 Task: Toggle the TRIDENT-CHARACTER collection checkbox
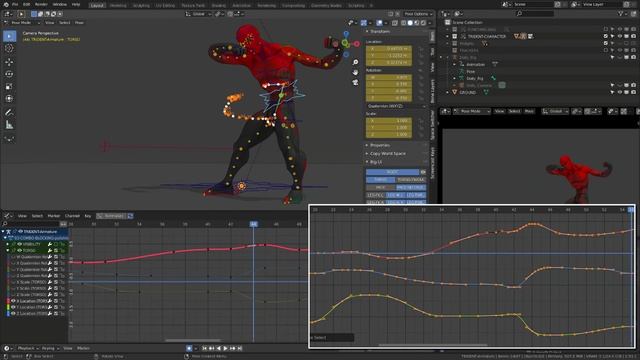coord(606,36)
